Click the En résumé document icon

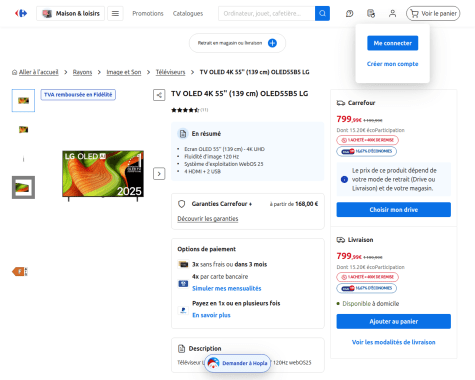[x=183, y=134]
